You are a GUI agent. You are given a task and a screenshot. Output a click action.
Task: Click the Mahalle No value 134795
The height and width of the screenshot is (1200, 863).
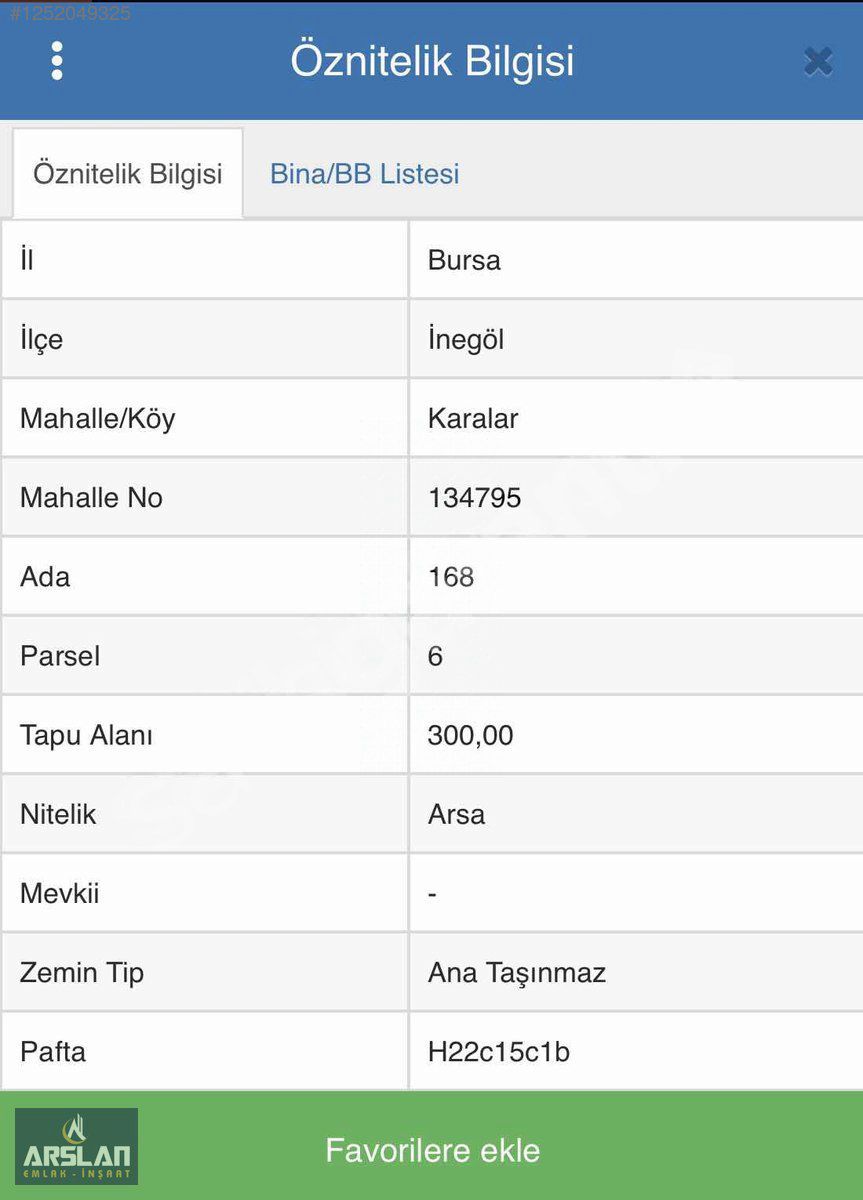coord(474,497)
